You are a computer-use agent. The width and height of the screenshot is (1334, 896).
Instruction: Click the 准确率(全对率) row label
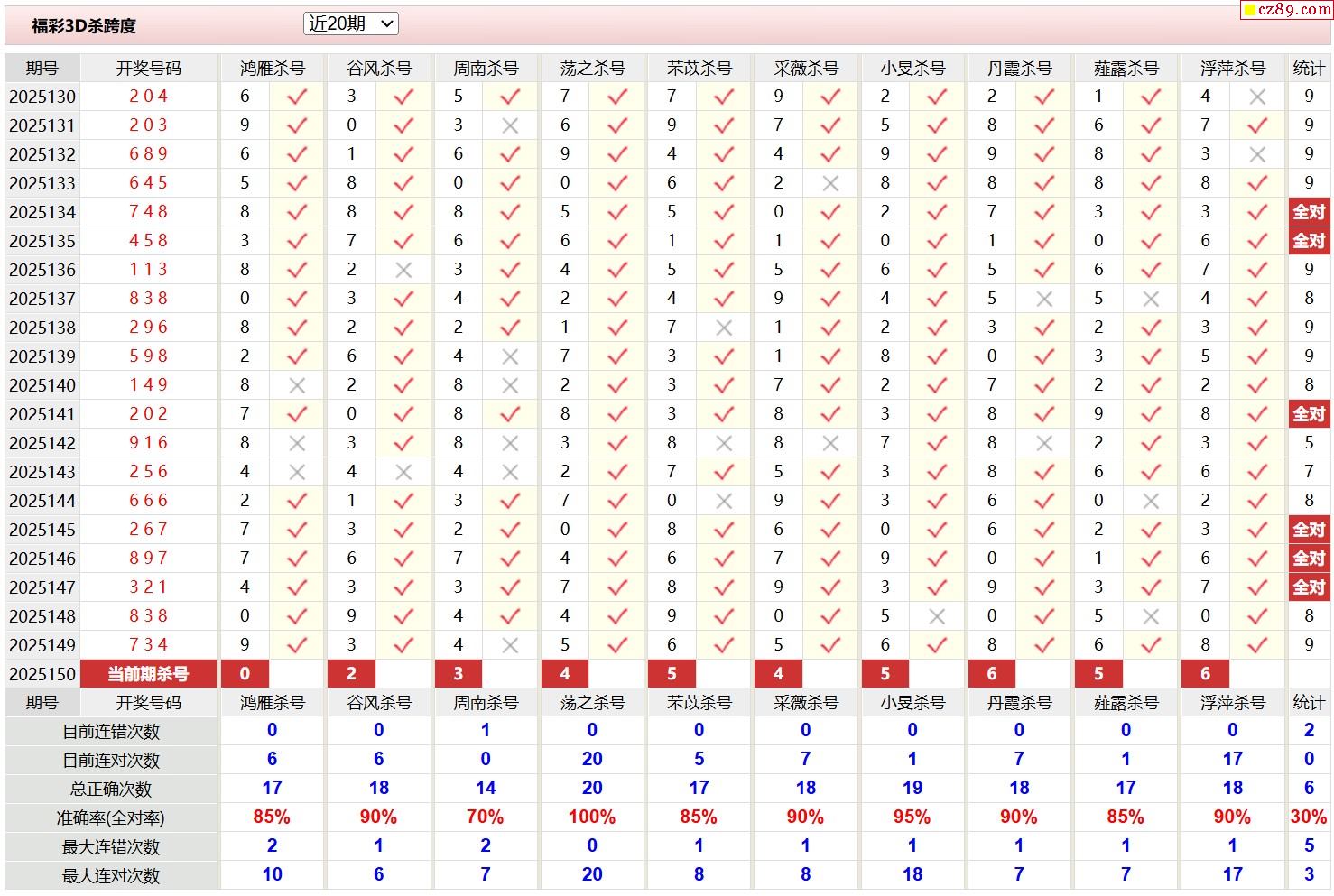point(111,818)
